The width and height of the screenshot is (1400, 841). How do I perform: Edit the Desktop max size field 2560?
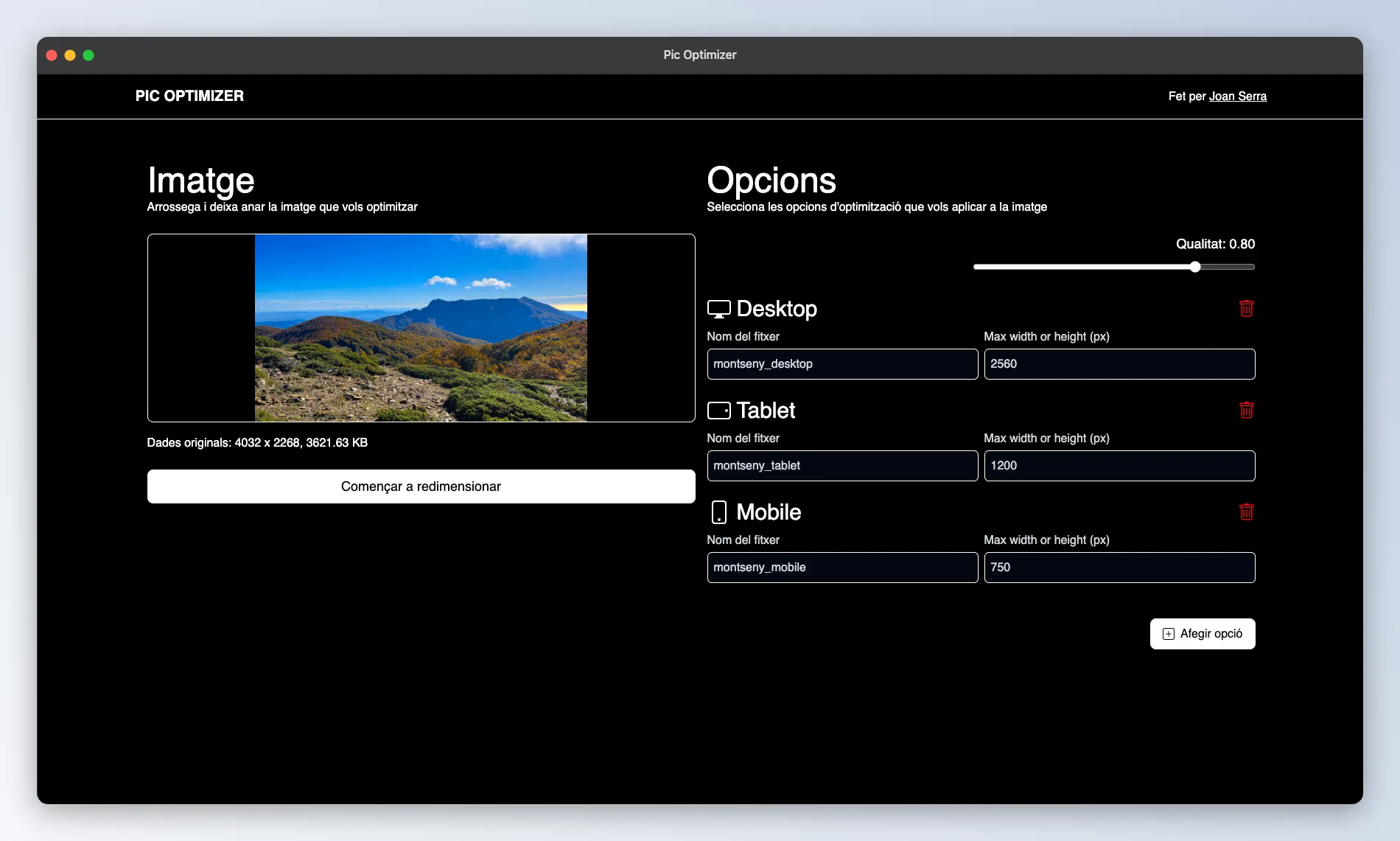point(1119,364)
